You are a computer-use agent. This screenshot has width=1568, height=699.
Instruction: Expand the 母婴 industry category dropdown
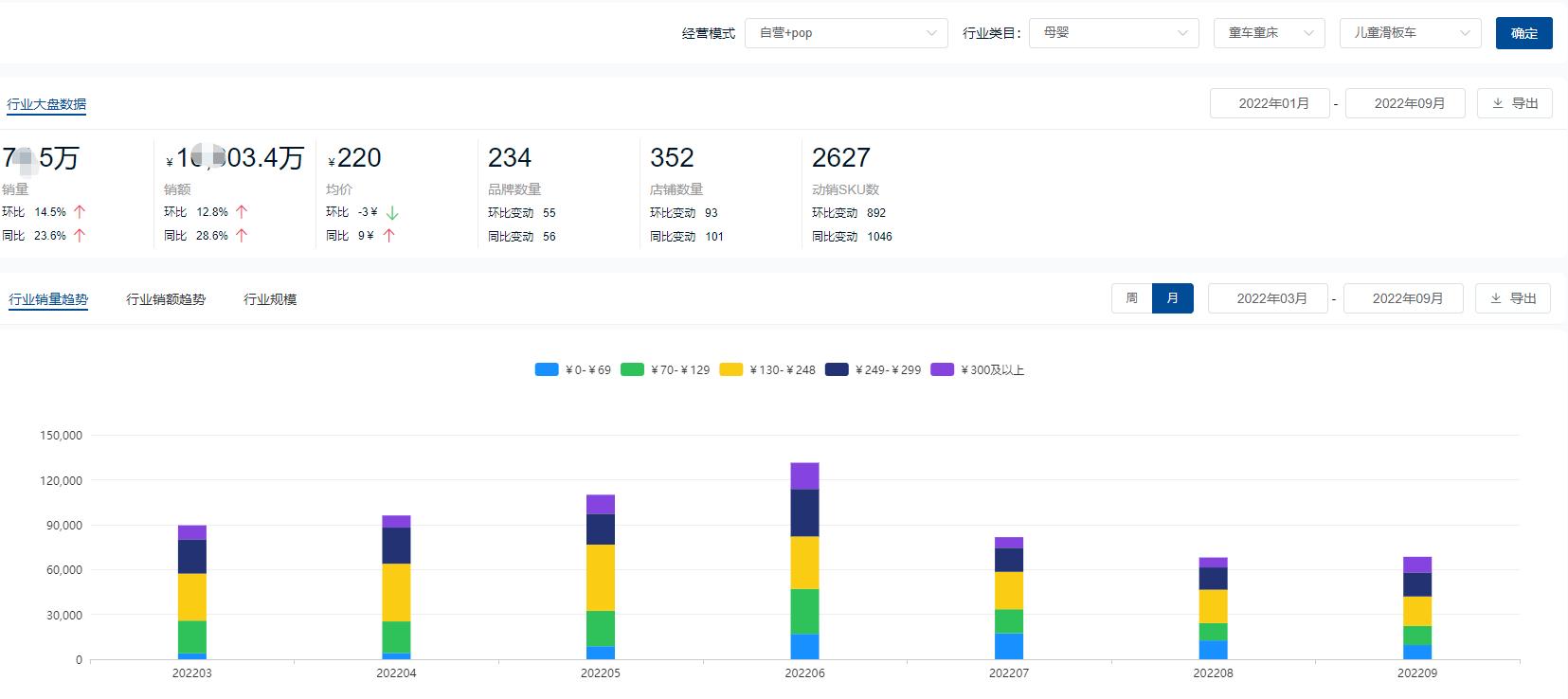coord(1113,33)
